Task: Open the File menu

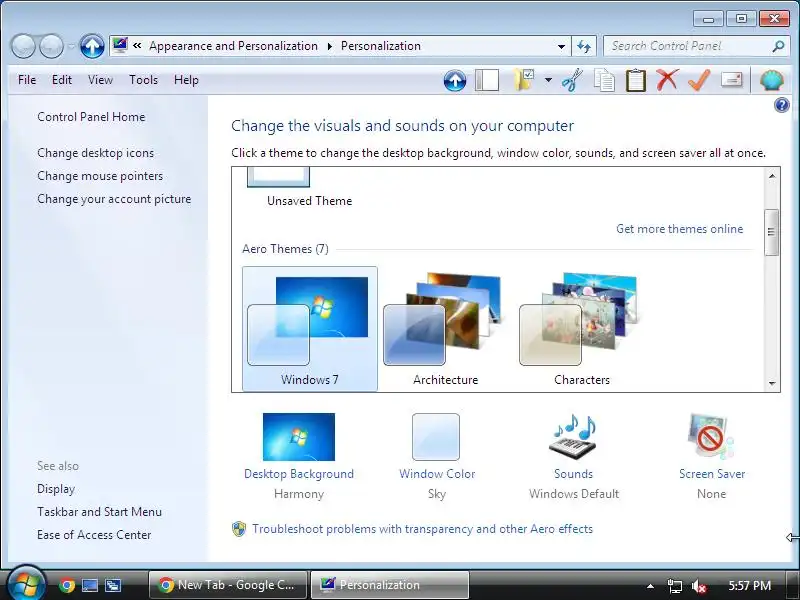Action: 27,80
